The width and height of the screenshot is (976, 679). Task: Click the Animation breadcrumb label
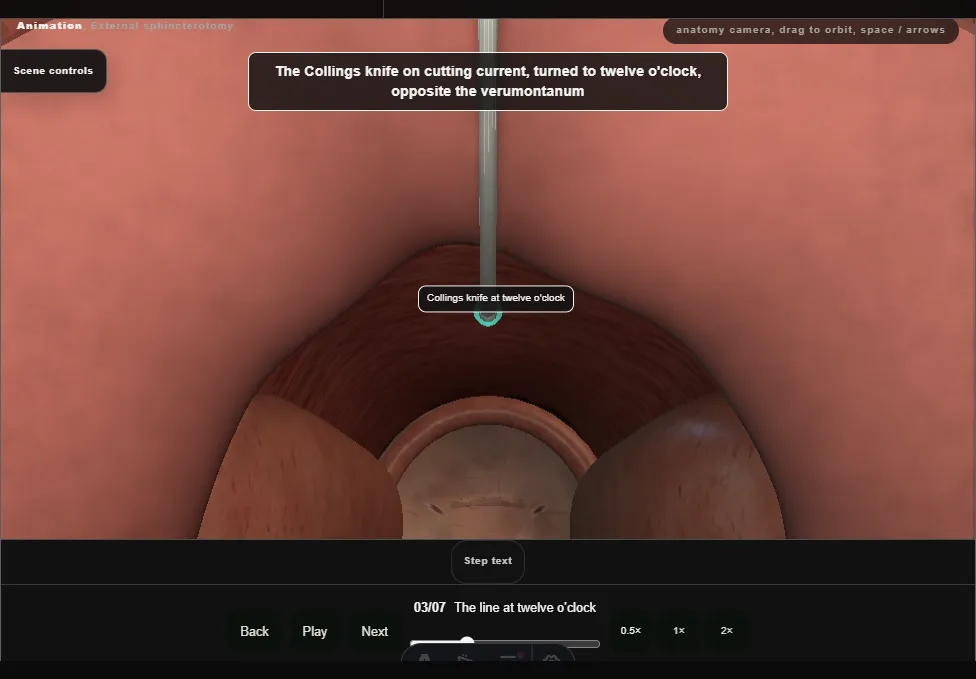[49, 26]
